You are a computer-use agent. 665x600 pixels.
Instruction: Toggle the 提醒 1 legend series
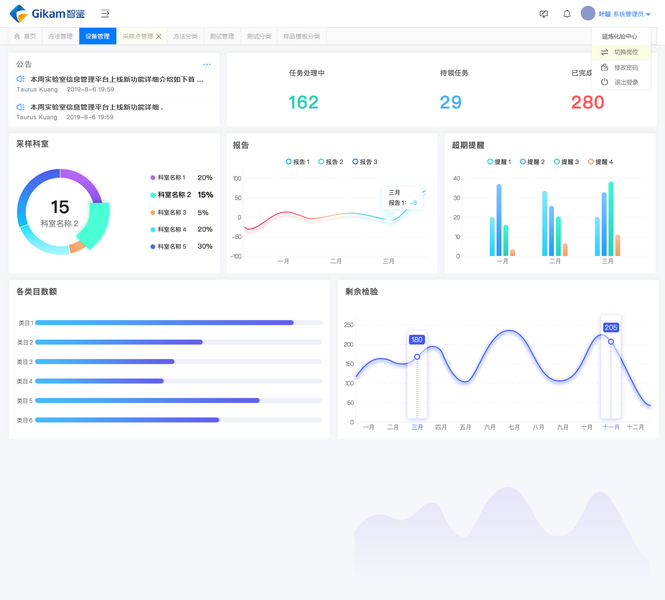pos(499,162)
